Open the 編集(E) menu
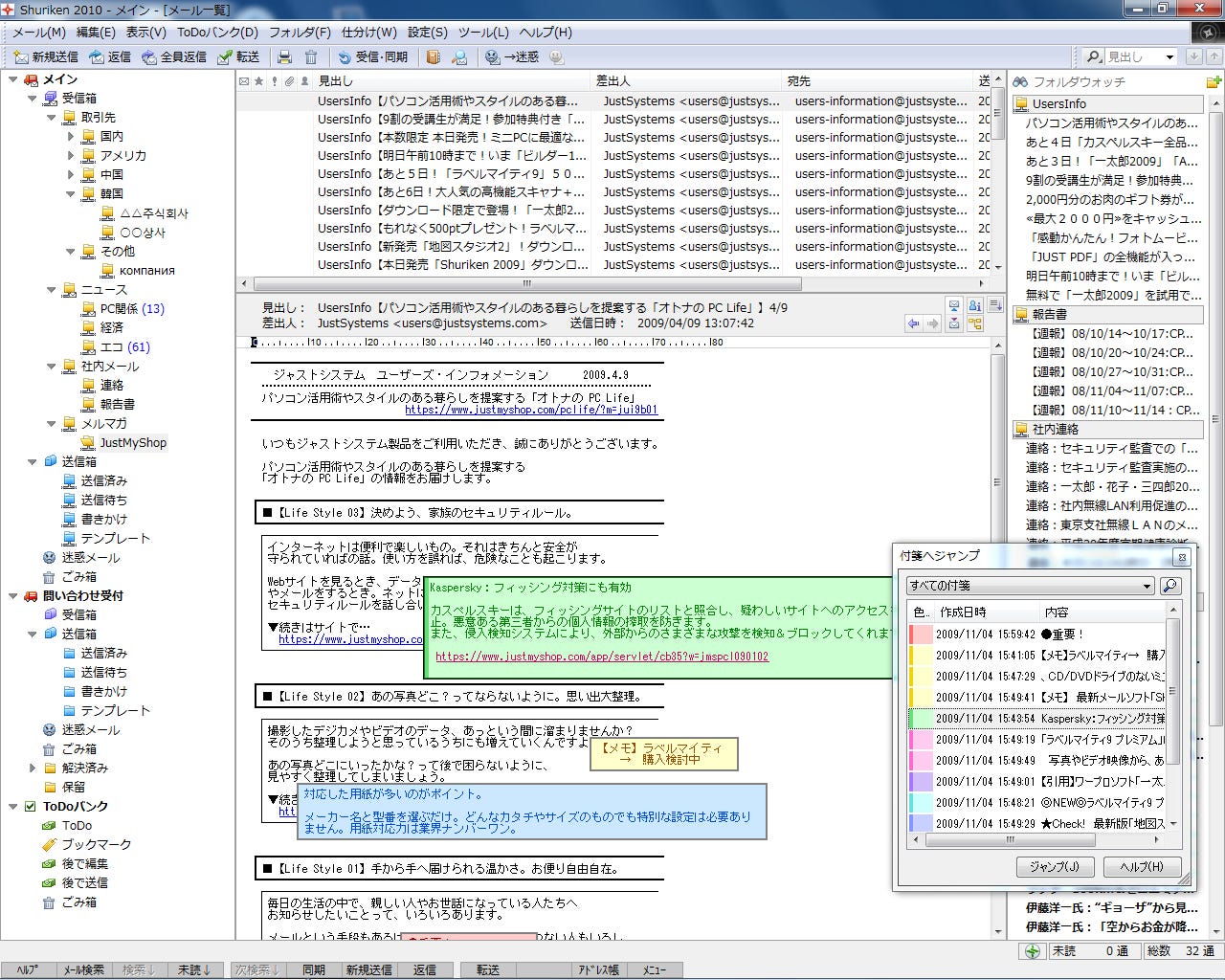The height and width of the screenshot is (980, 1225). (96, 32)
